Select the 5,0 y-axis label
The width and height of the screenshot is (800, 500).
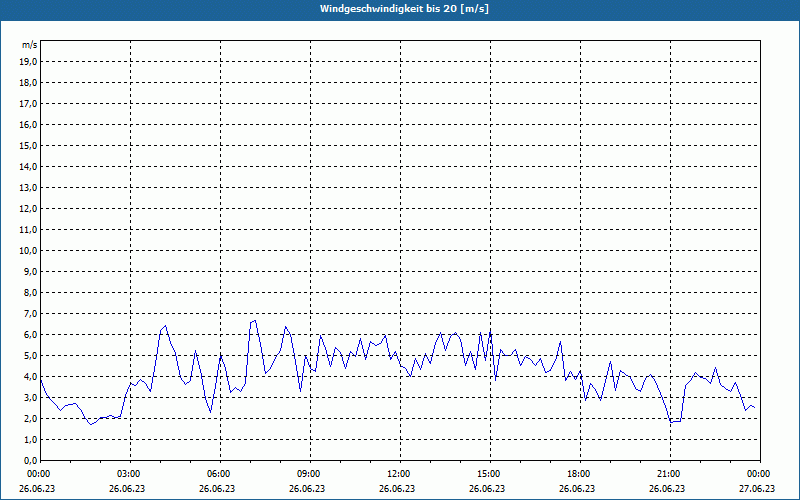coord(31,356)
